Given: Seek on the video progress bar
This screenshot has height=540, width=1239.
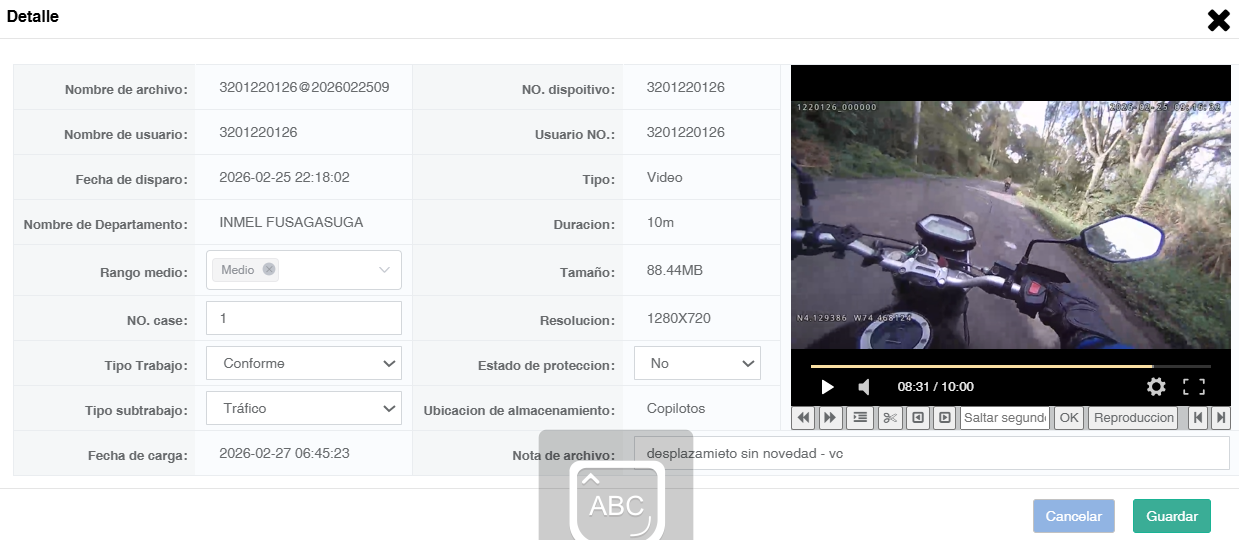Looking at the screenshot, I should (x=1010, y=366).
